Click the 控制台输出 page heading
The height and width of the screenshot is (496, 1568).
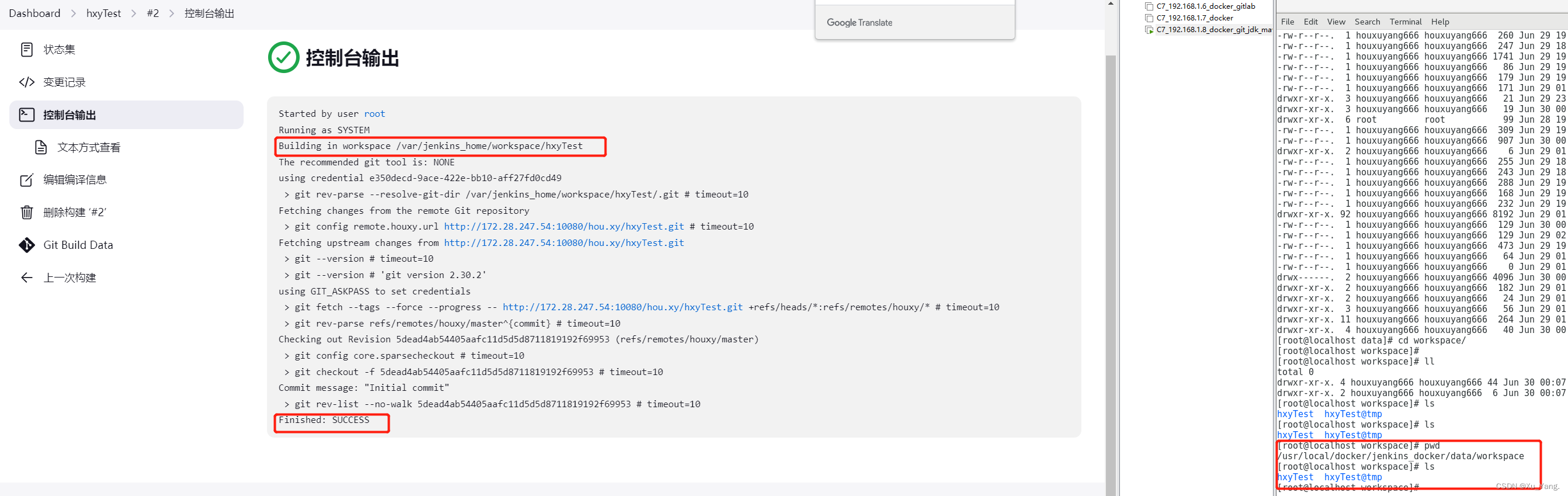pos(352,58)
